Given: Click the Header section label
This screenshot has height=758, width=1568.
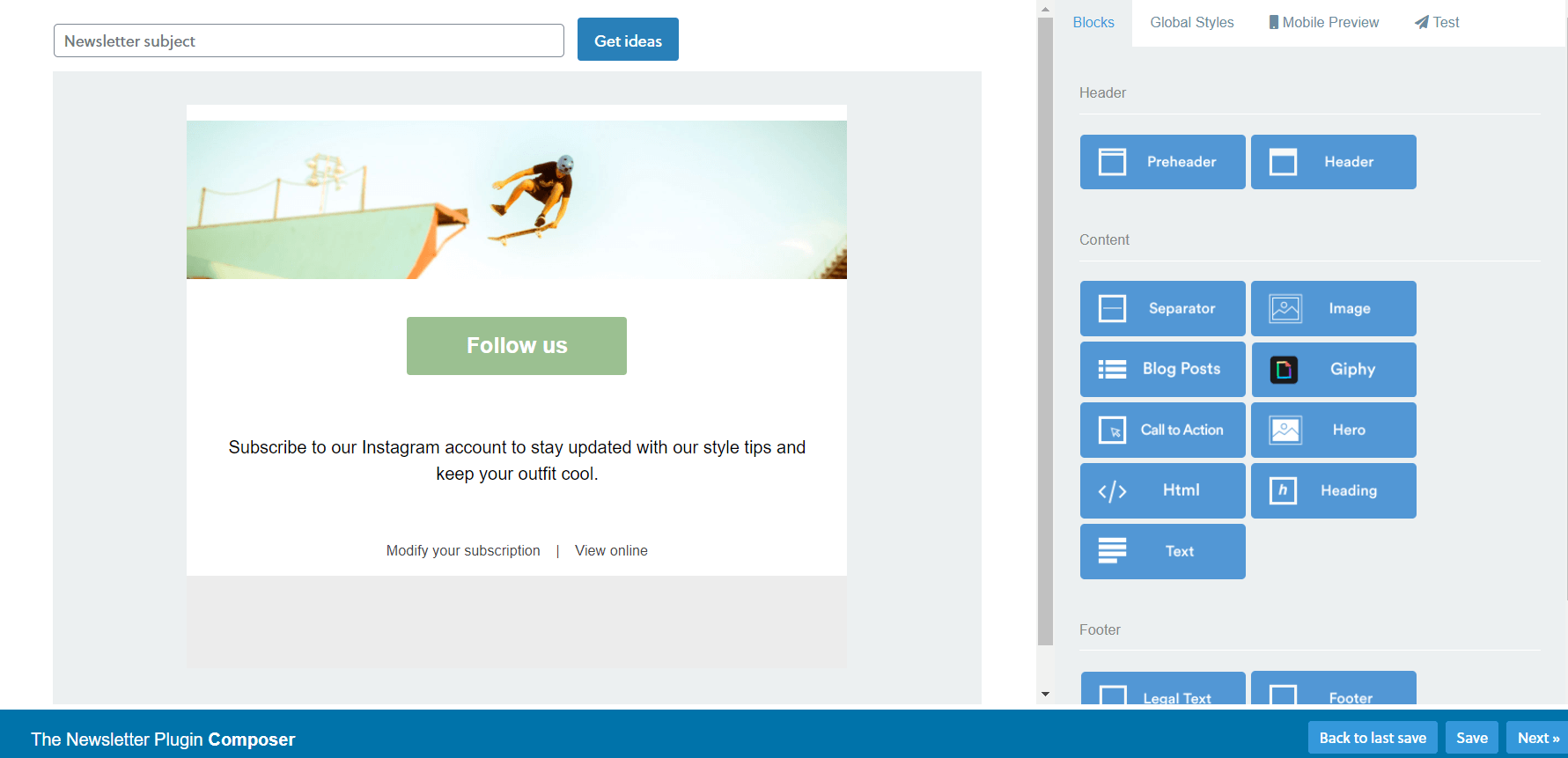Looking at the screenshot, I should [1102, 92].
